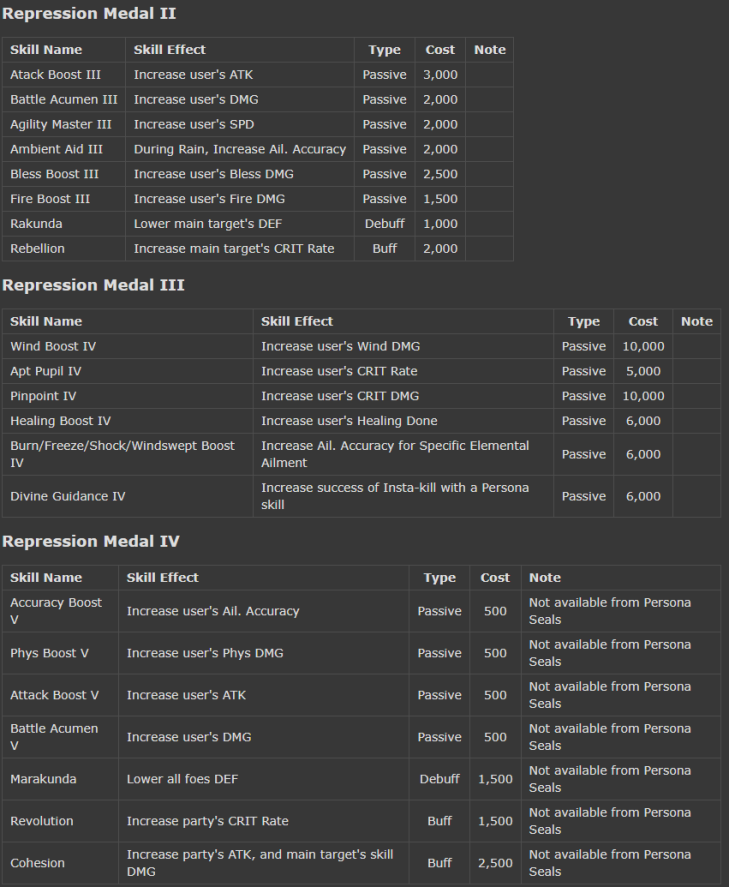Select the 'Buff' type in Cohesion row

point(439,863)
